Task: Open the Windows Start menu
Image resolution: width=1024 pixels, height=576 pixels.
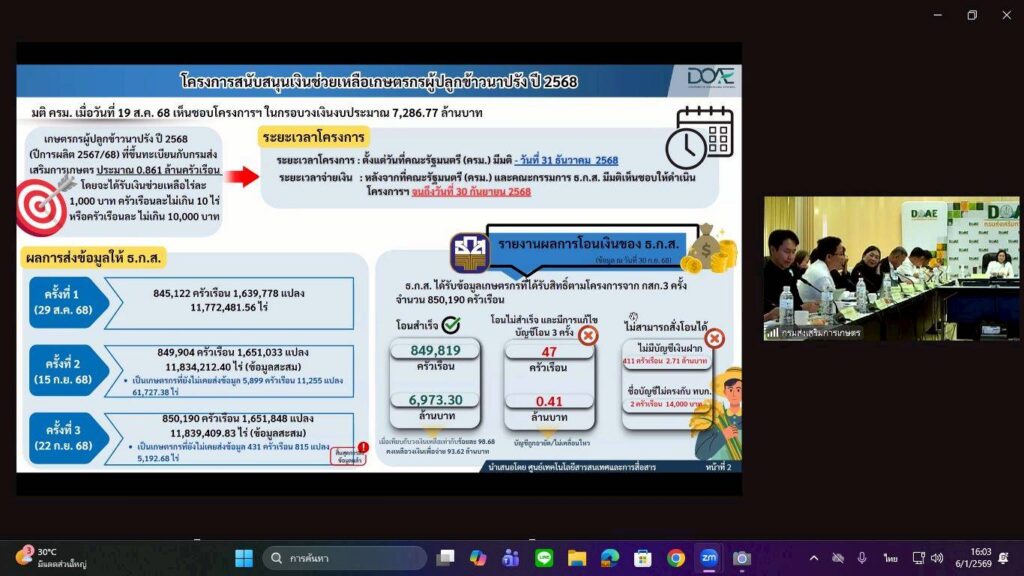Action: click(x=244, y=557)
